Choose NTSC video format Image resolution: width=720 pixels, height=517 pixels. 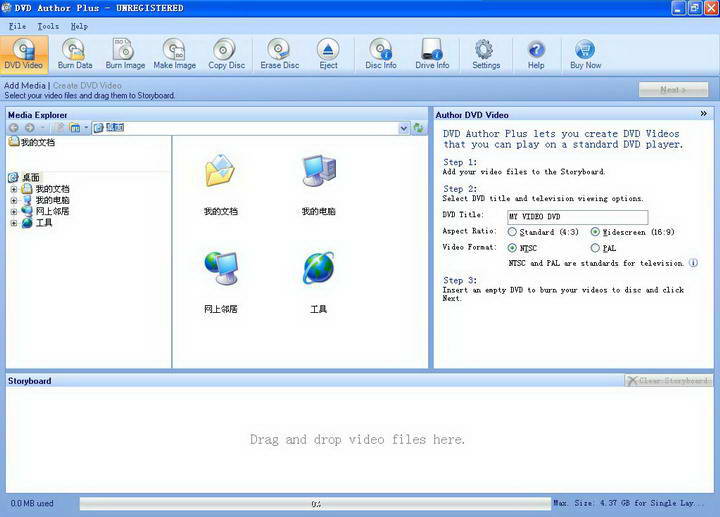pos(512,248)
